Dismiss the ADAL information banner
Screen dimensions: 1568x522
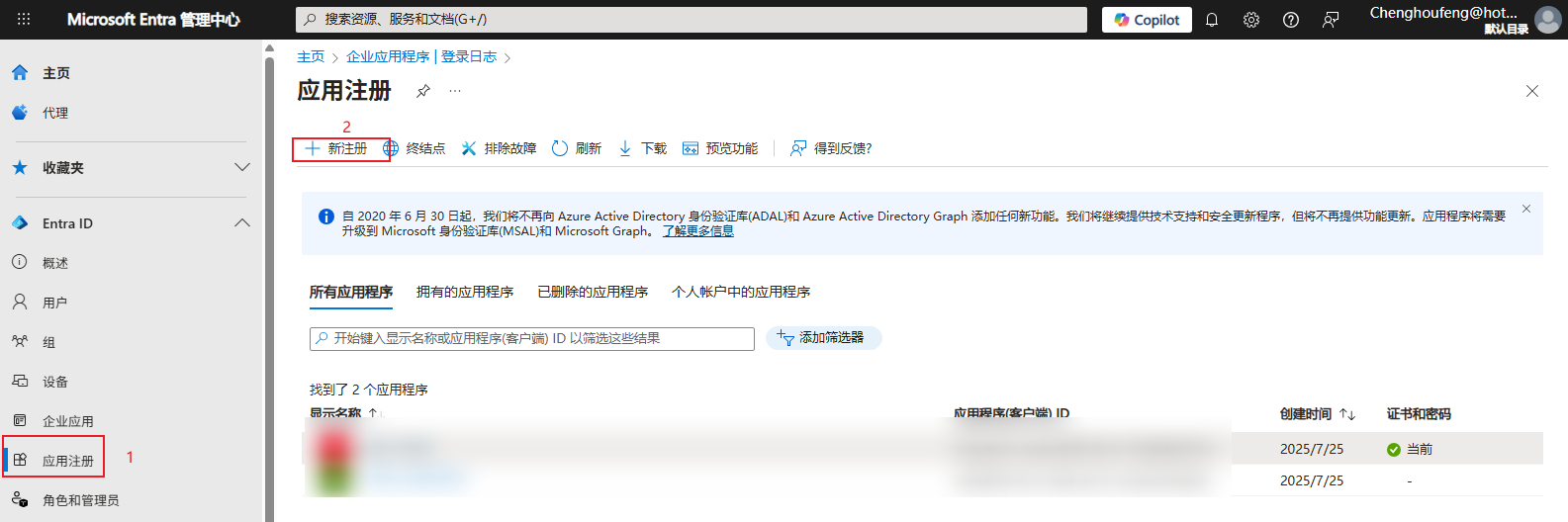(1526, 209)
